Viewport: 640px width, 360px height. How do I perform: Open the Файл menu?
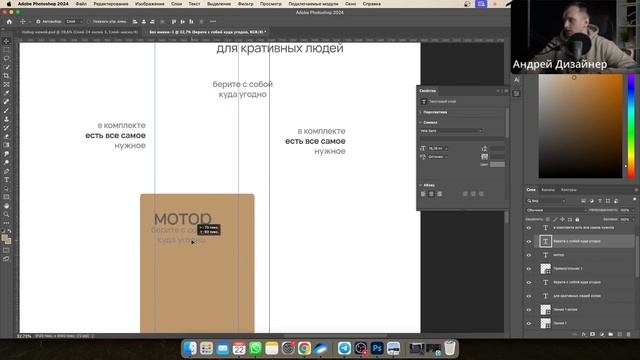81,4
